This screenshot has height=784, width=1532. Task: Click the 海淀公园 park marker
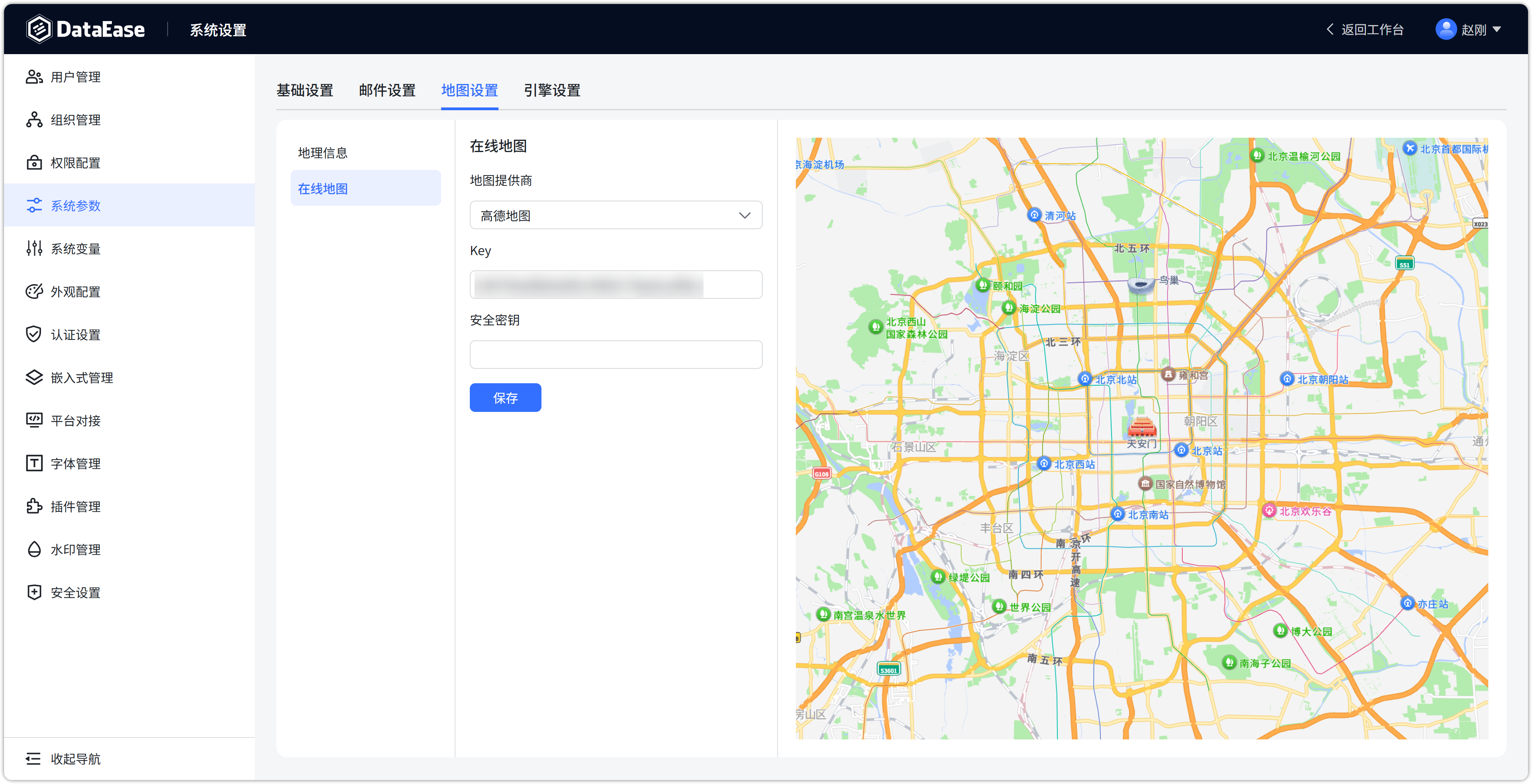(x=1008, y=308)
